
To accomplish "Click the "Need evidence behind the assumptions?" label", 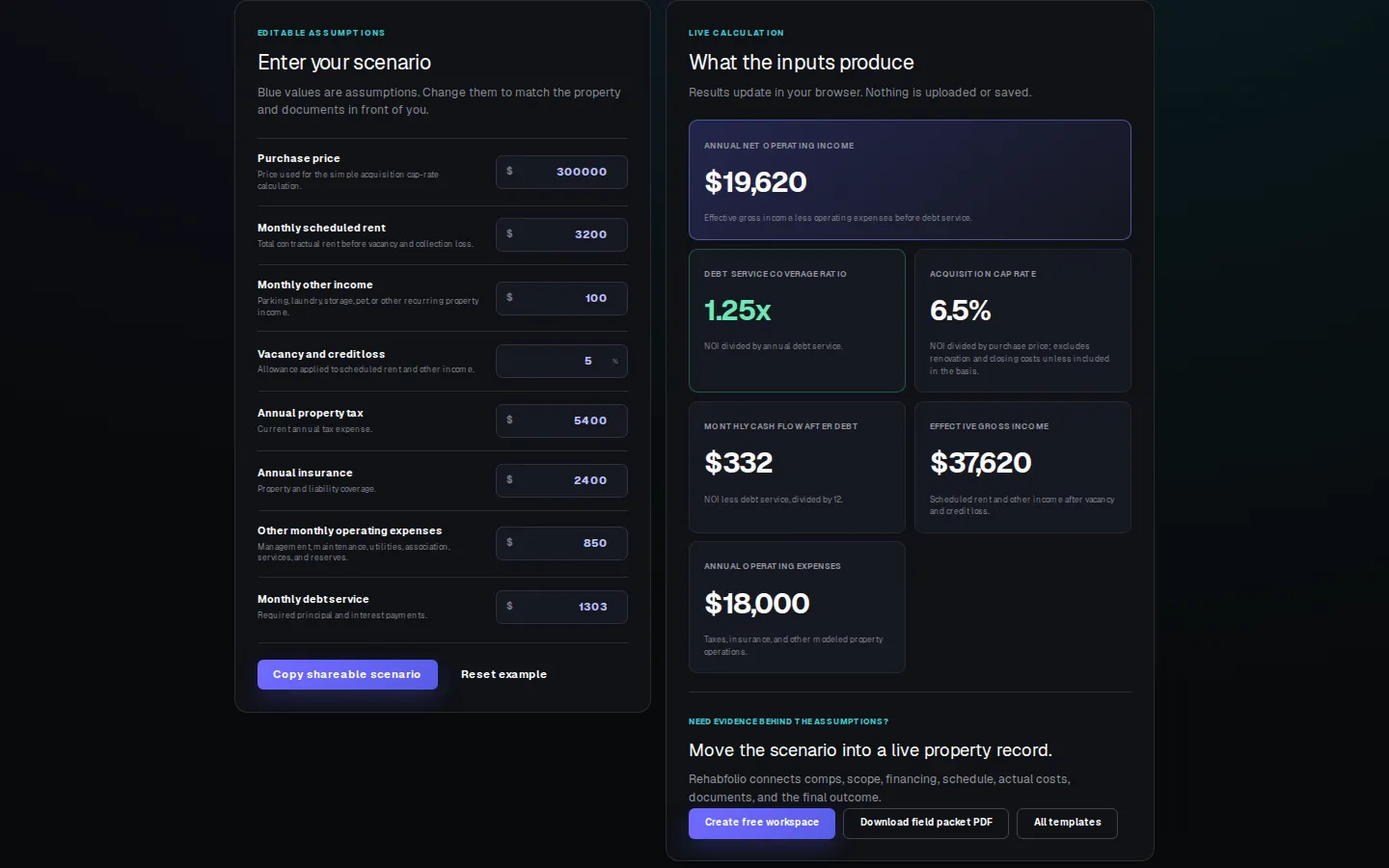I will coord(789,721).
